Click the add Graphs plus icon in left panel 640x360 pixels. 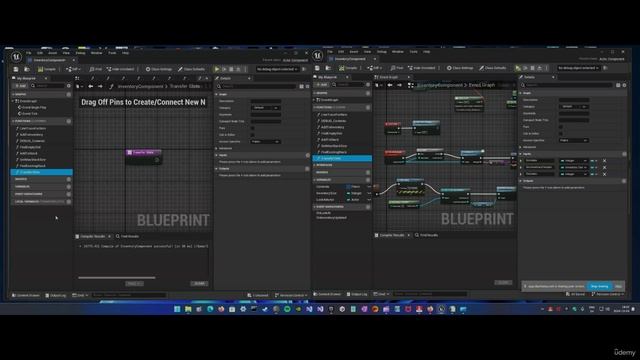point(69,94)
